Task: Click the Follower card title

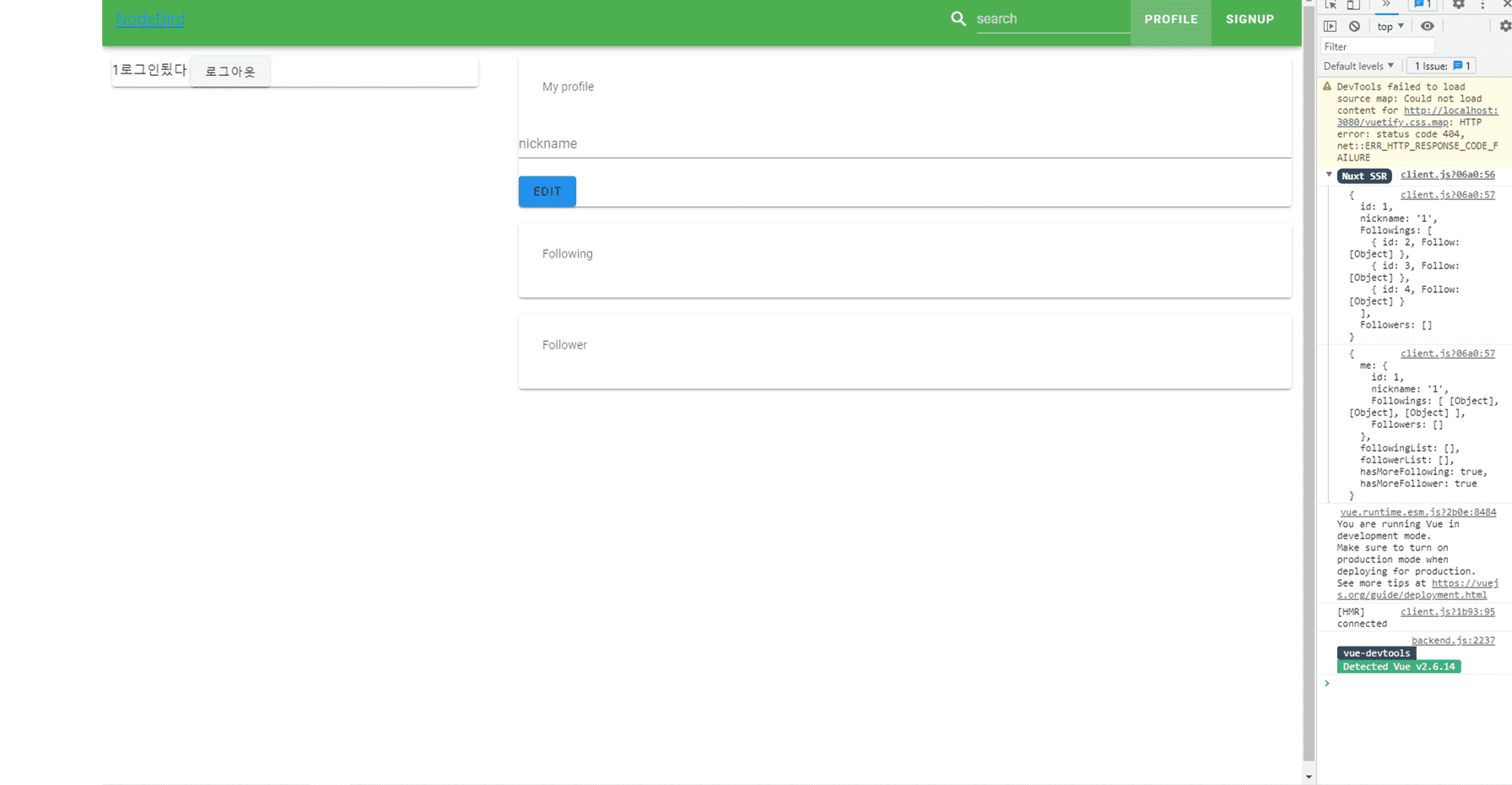Action: coord(564,344)
